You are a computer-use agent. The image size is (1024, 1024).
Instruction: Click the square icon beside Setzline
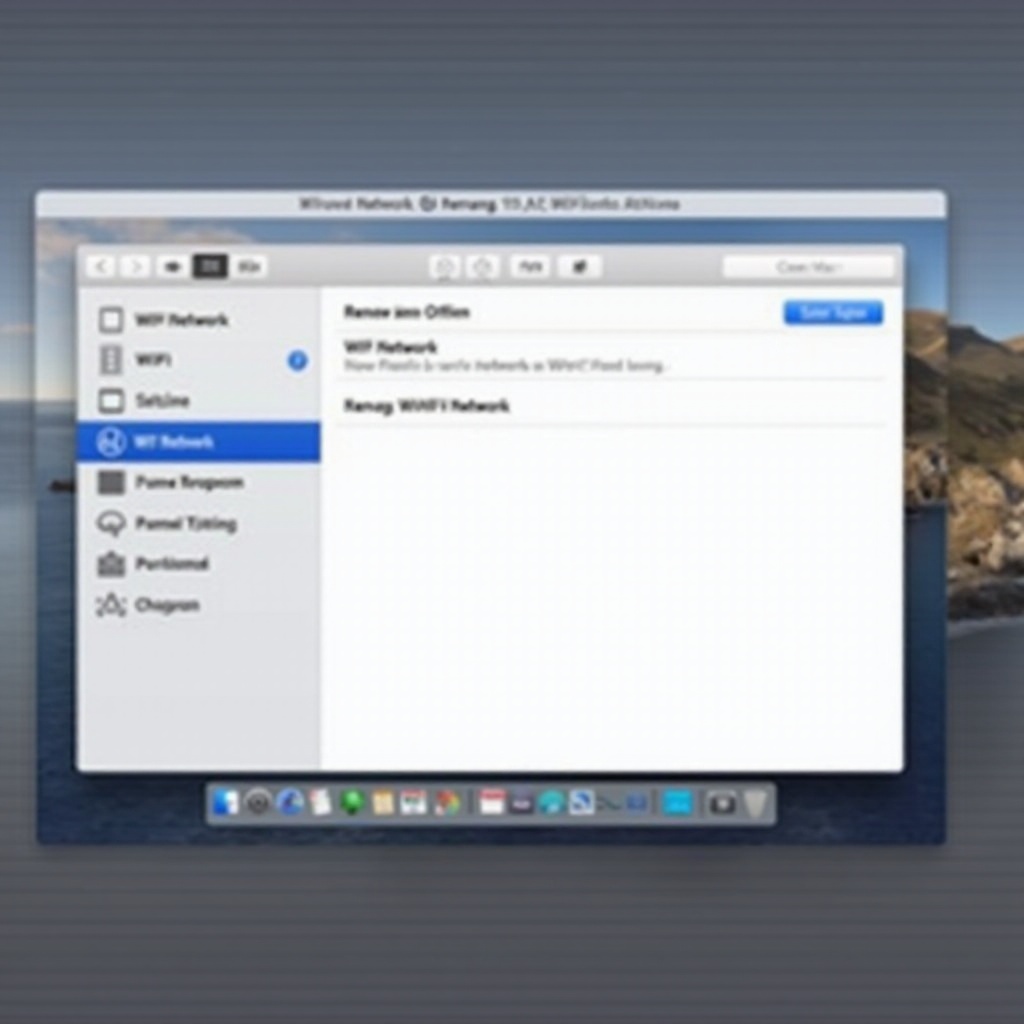tap(111, 401)
